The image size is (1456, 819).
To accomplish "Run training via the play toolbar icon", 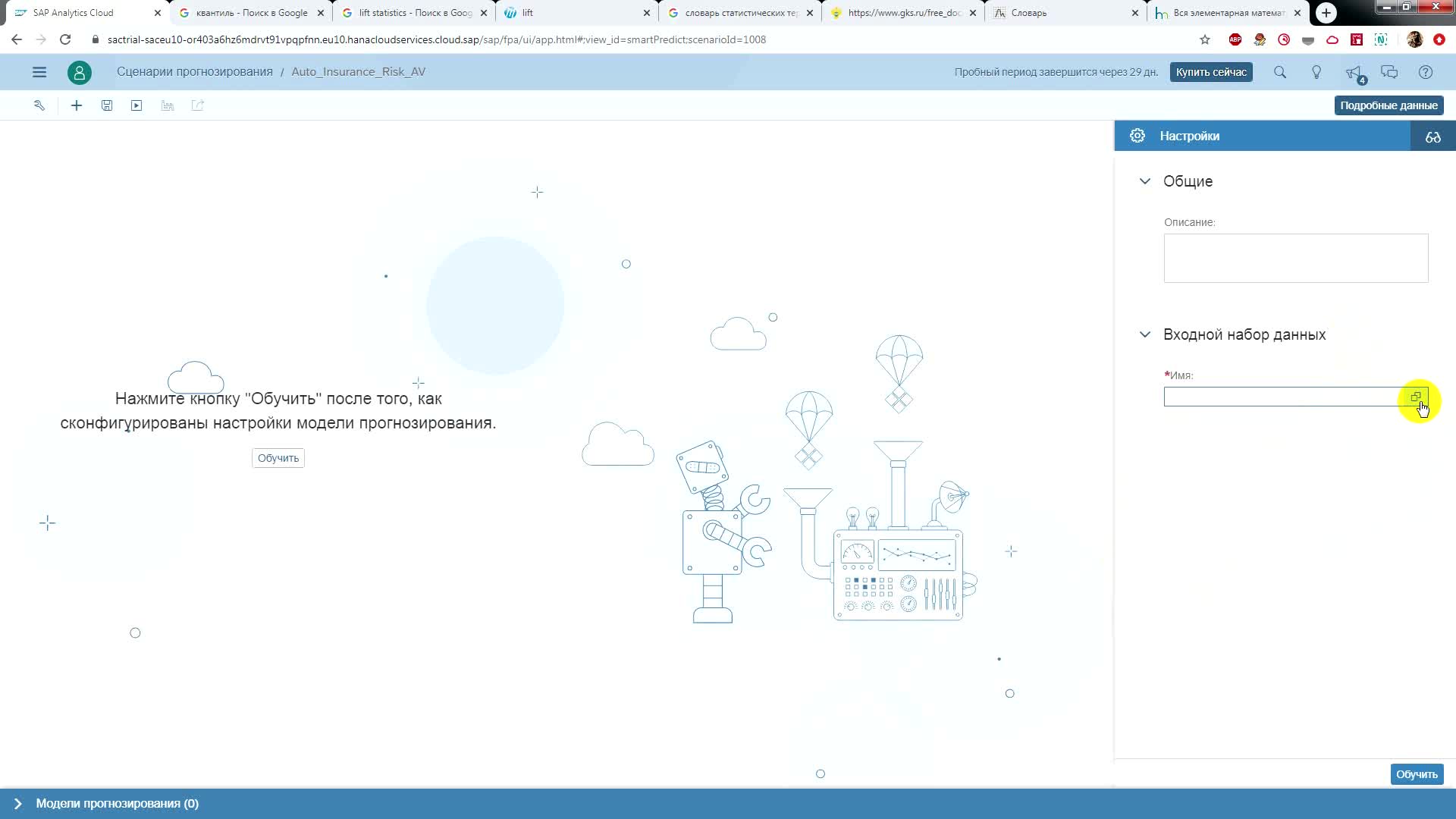I will point(136,105).
